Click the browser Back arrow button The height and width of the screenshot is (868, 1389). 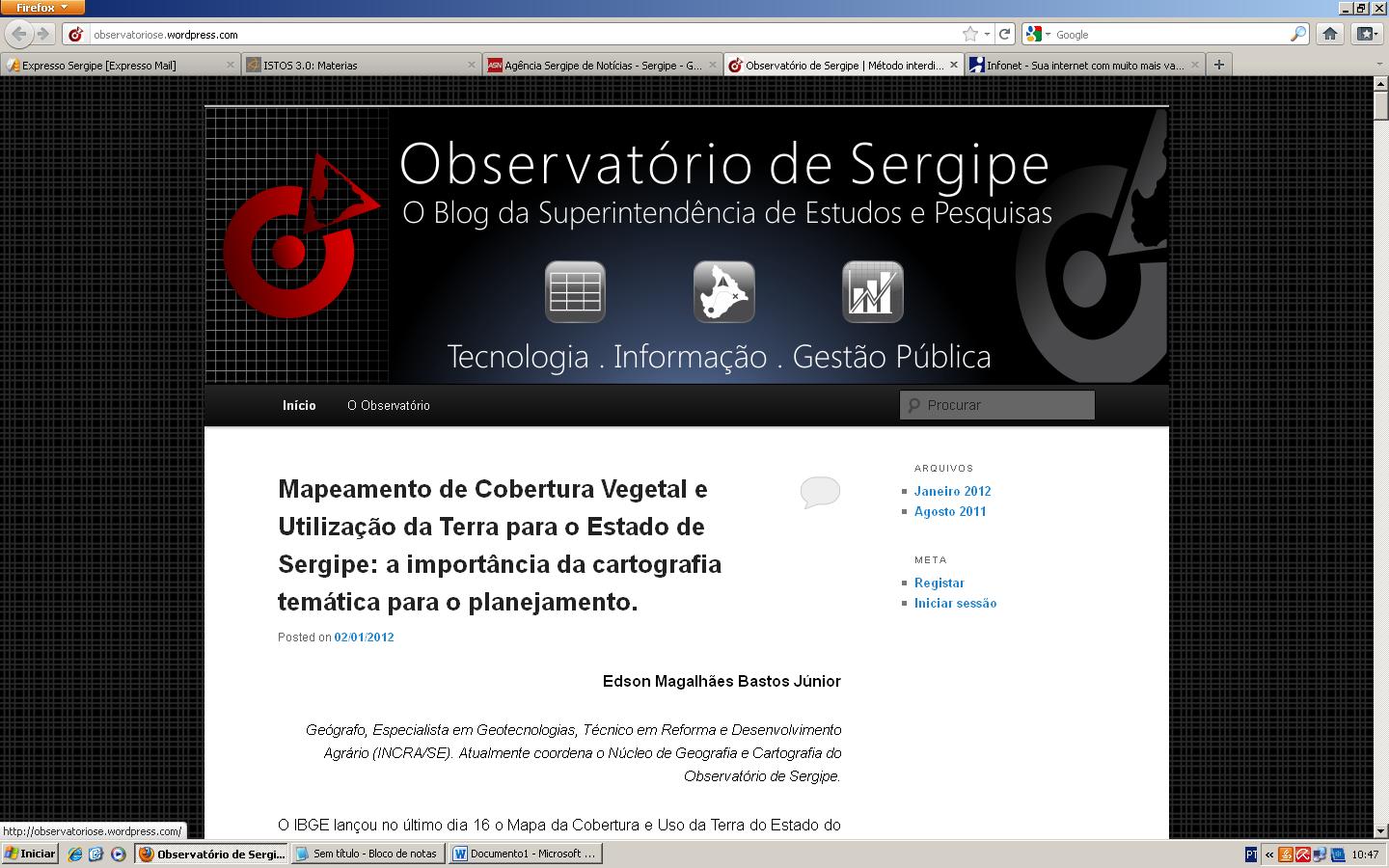[18, 34]
